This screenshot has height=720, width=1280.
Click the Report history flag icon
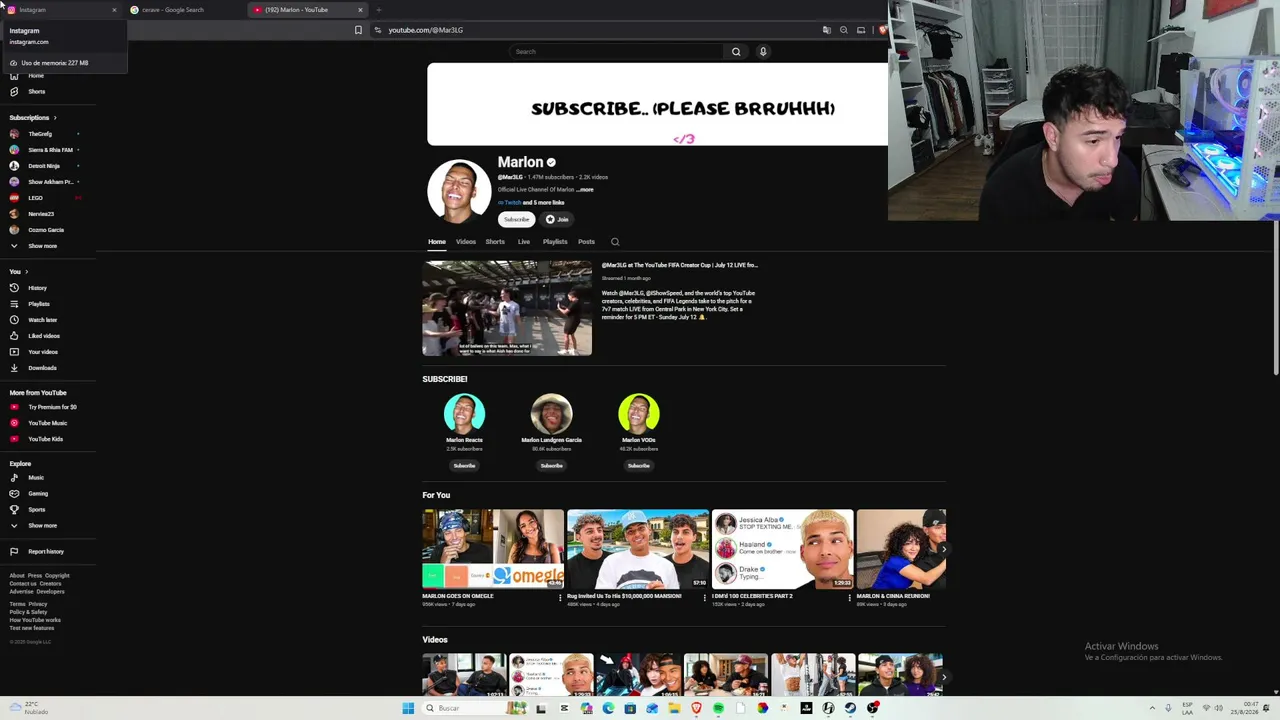[x=14, y=552]
